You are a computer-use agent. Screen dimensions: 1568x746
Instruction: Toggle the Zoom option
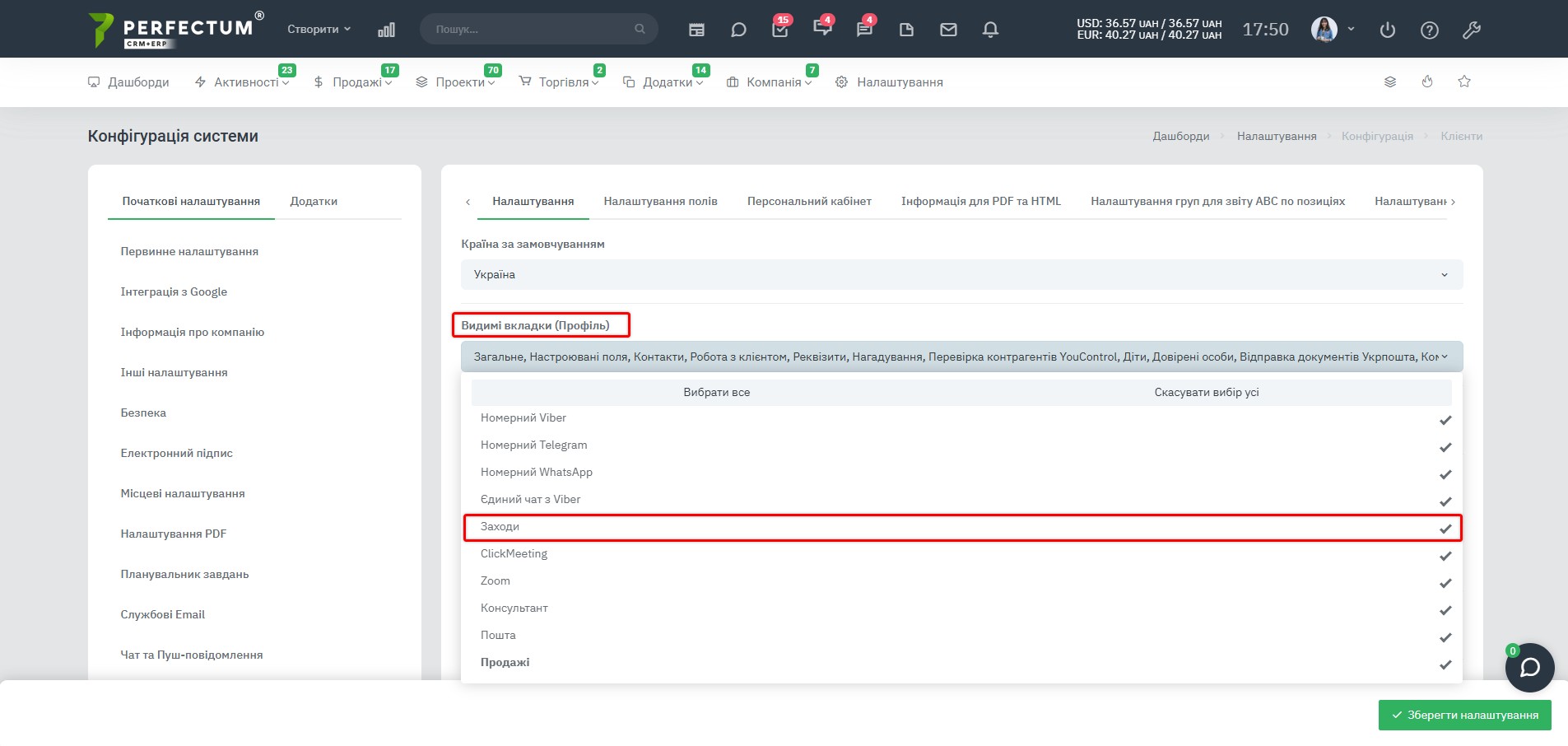(x=961, y=581)
